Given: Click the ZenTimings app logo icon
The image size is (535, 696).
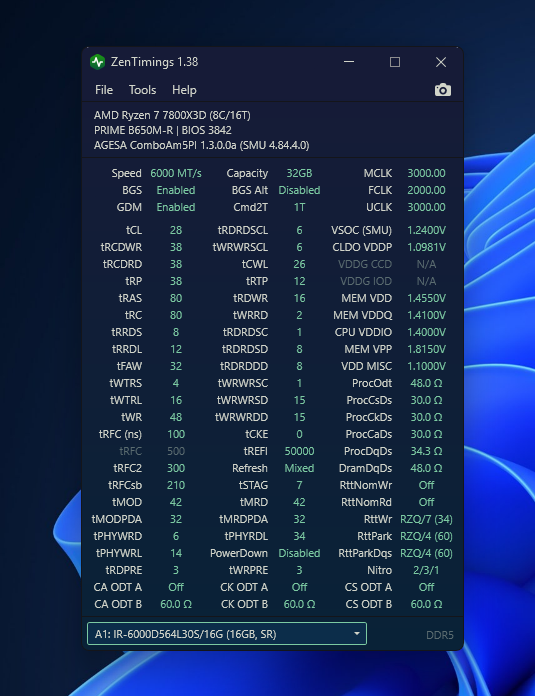Looking at the screenshot, I should (97, 62).
